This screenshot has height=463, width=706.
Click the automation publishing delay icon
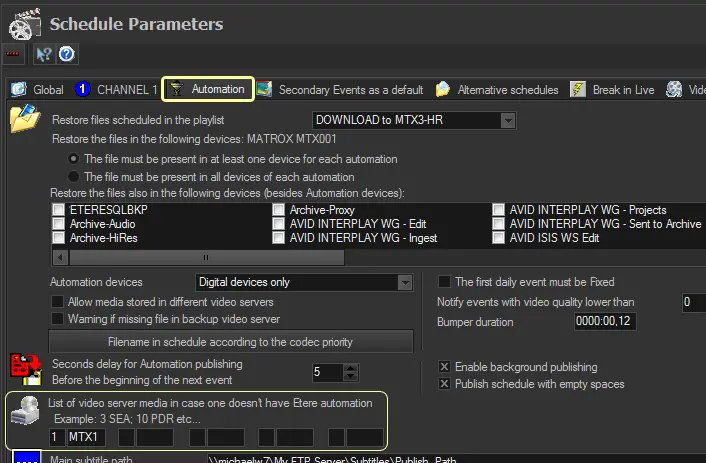[24, 371]
